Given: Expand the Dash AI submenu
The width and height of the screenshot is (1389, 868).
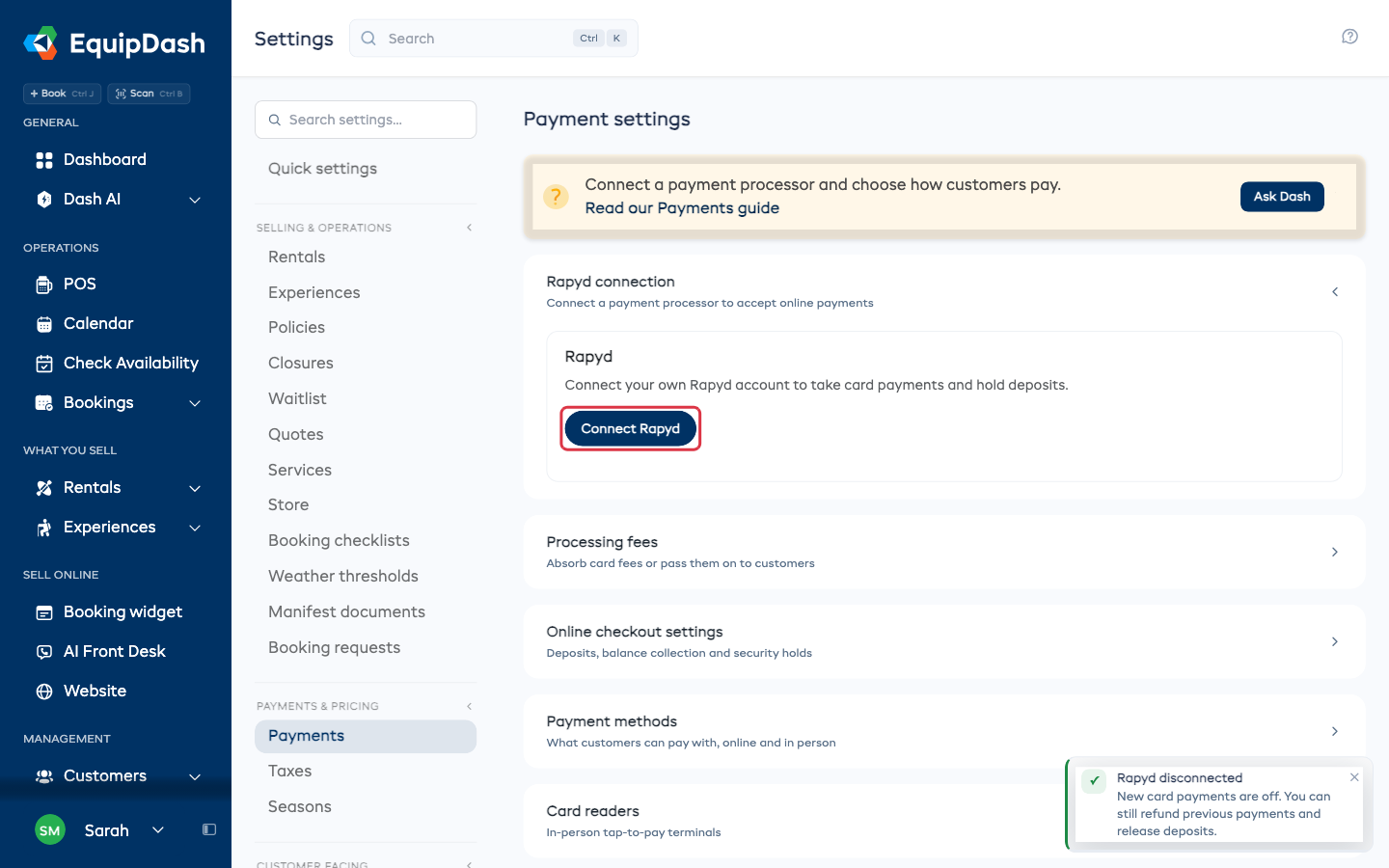Looking at the screenshot, I should pos(195,200).
